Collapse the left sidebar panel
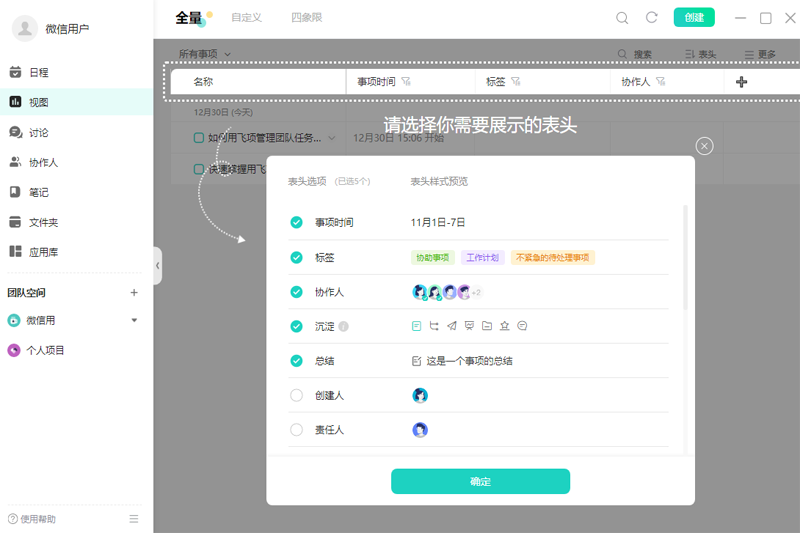Viewport: 800px width, 533px height. [x=157, y=265]
